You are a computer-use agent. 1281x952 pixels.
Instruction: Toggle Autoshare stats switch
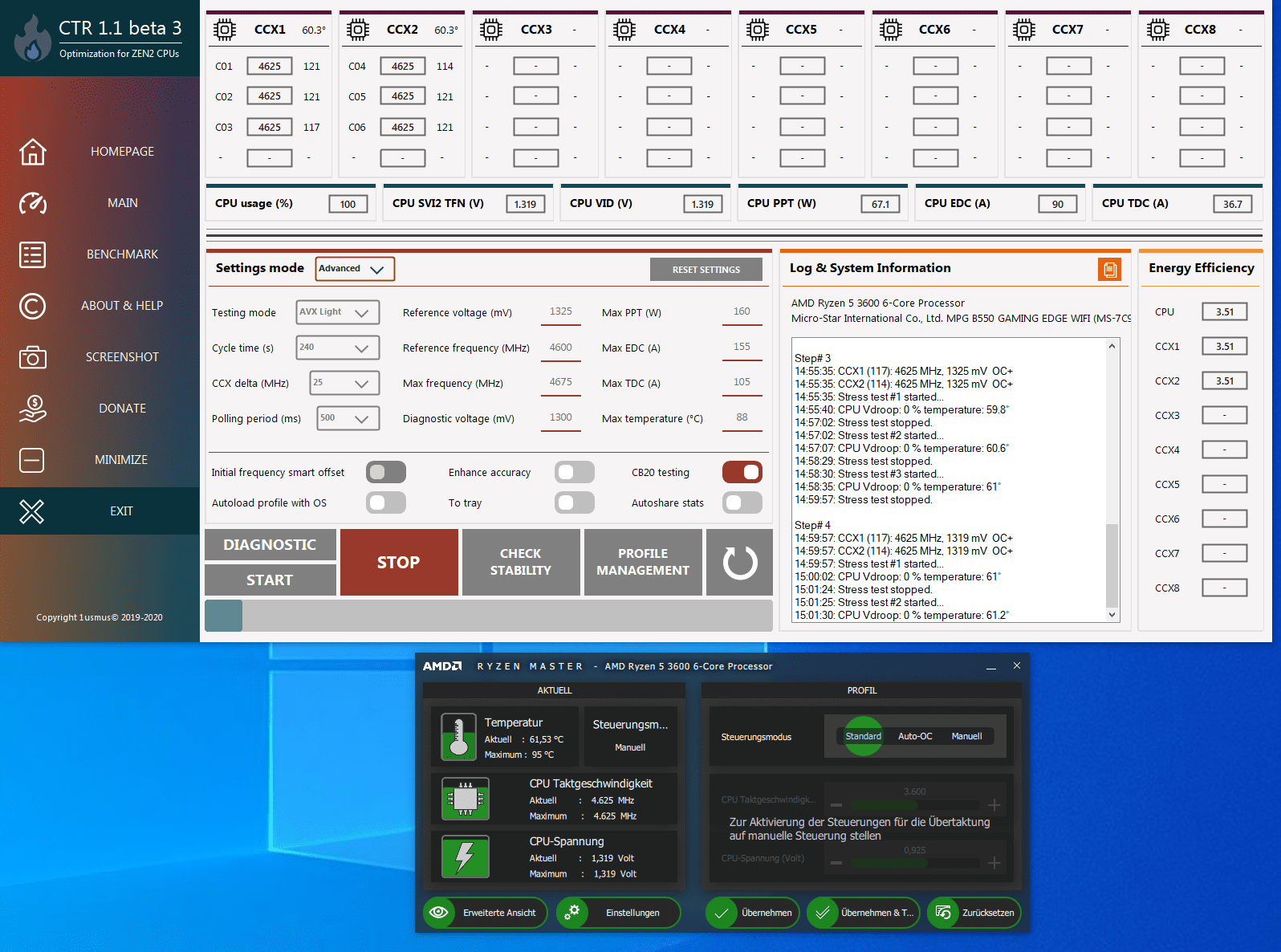[742, 502]
